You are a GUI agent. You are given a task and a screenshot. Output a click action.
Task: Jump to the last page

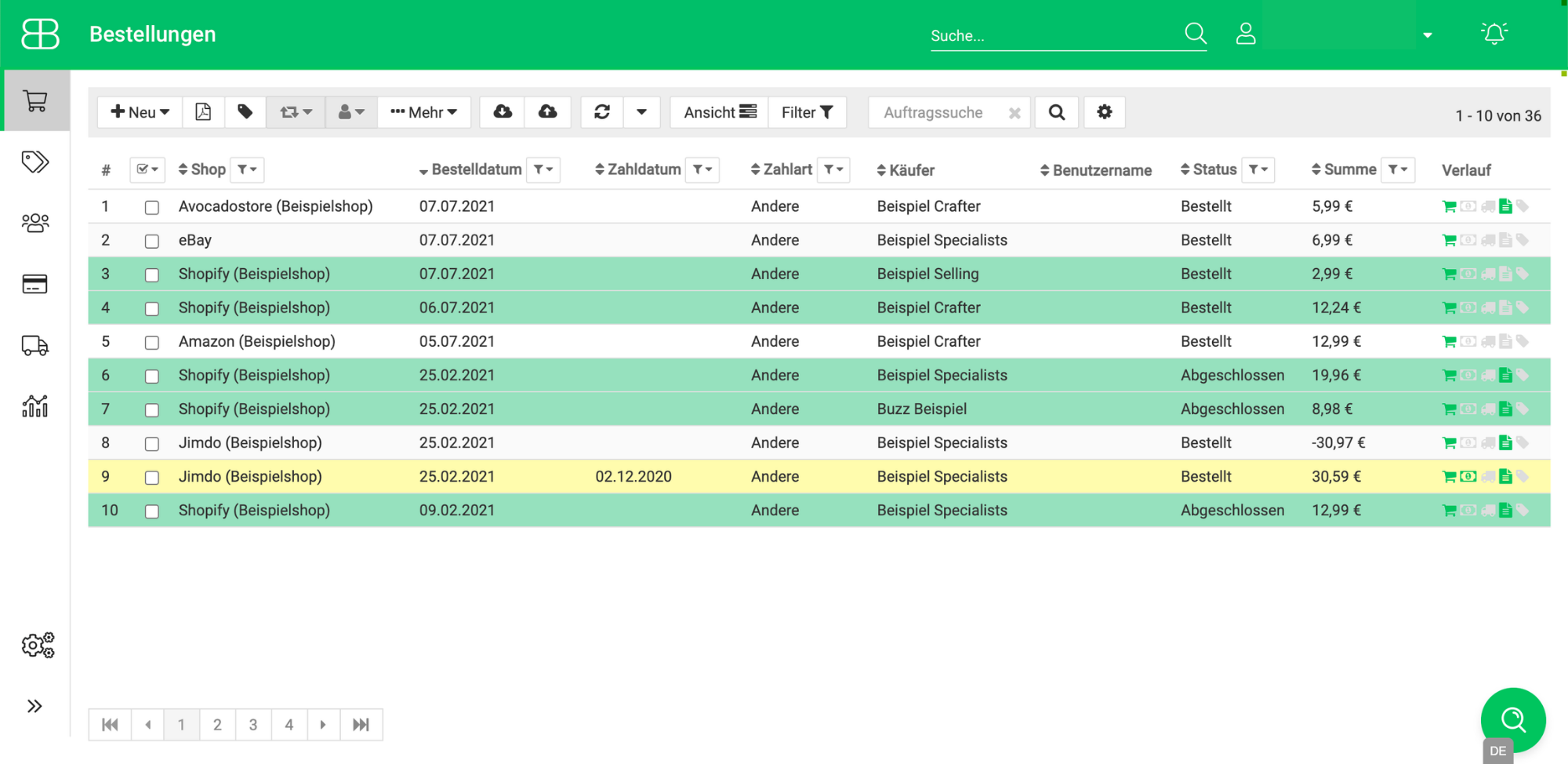click(x=361, y=725)
